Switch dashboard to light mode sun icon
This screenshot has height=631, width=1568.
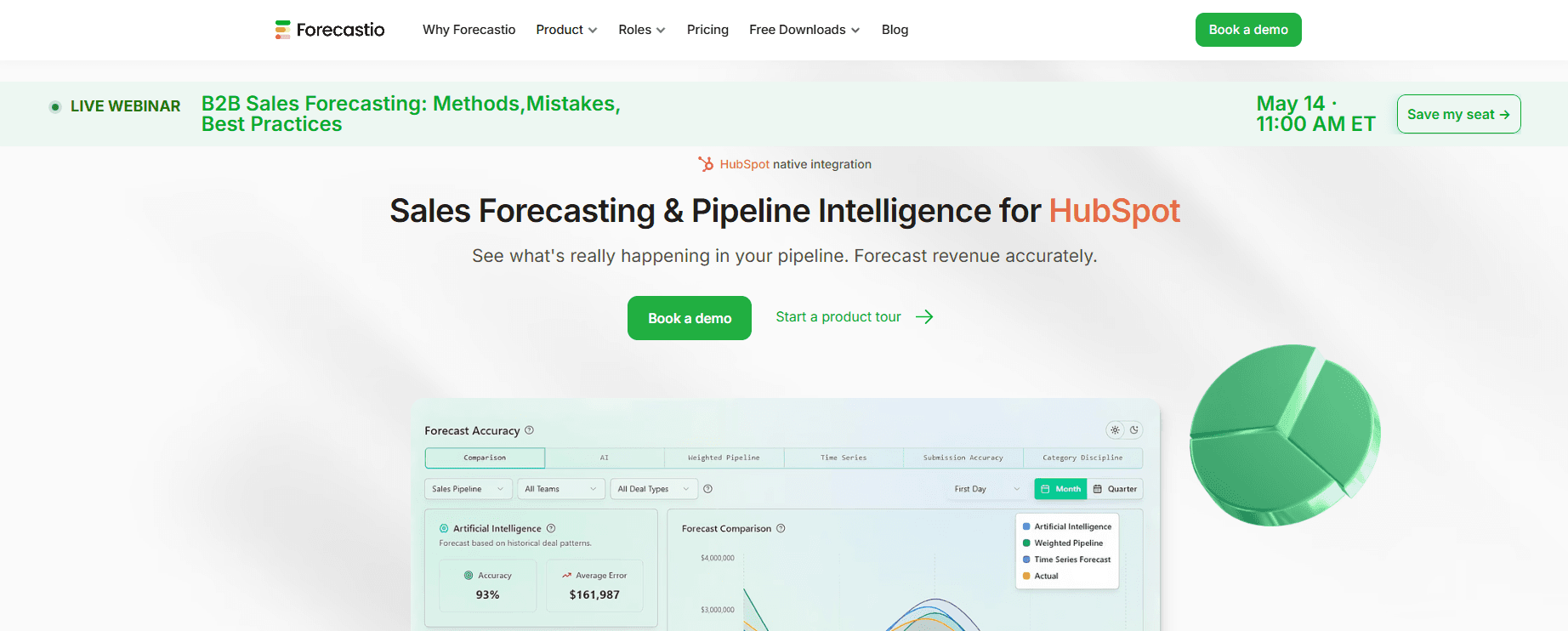pyautogui.click(x=1115, y=430)
